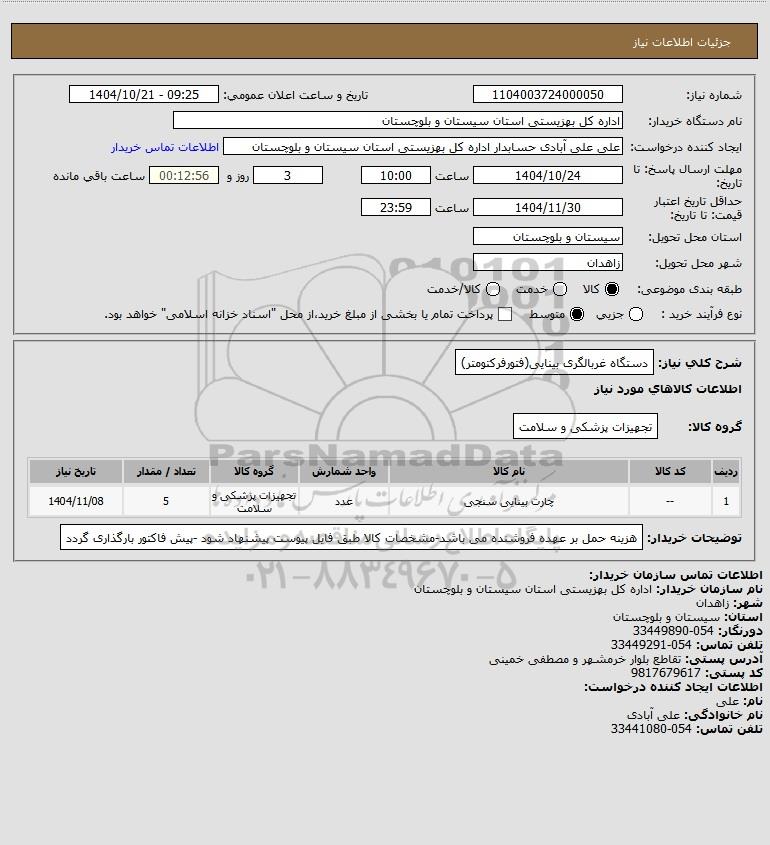Viewport: 770px width, 845px height.
Task: Click the item name cell چارت بینایی سنجی
Action: point(508,502)
